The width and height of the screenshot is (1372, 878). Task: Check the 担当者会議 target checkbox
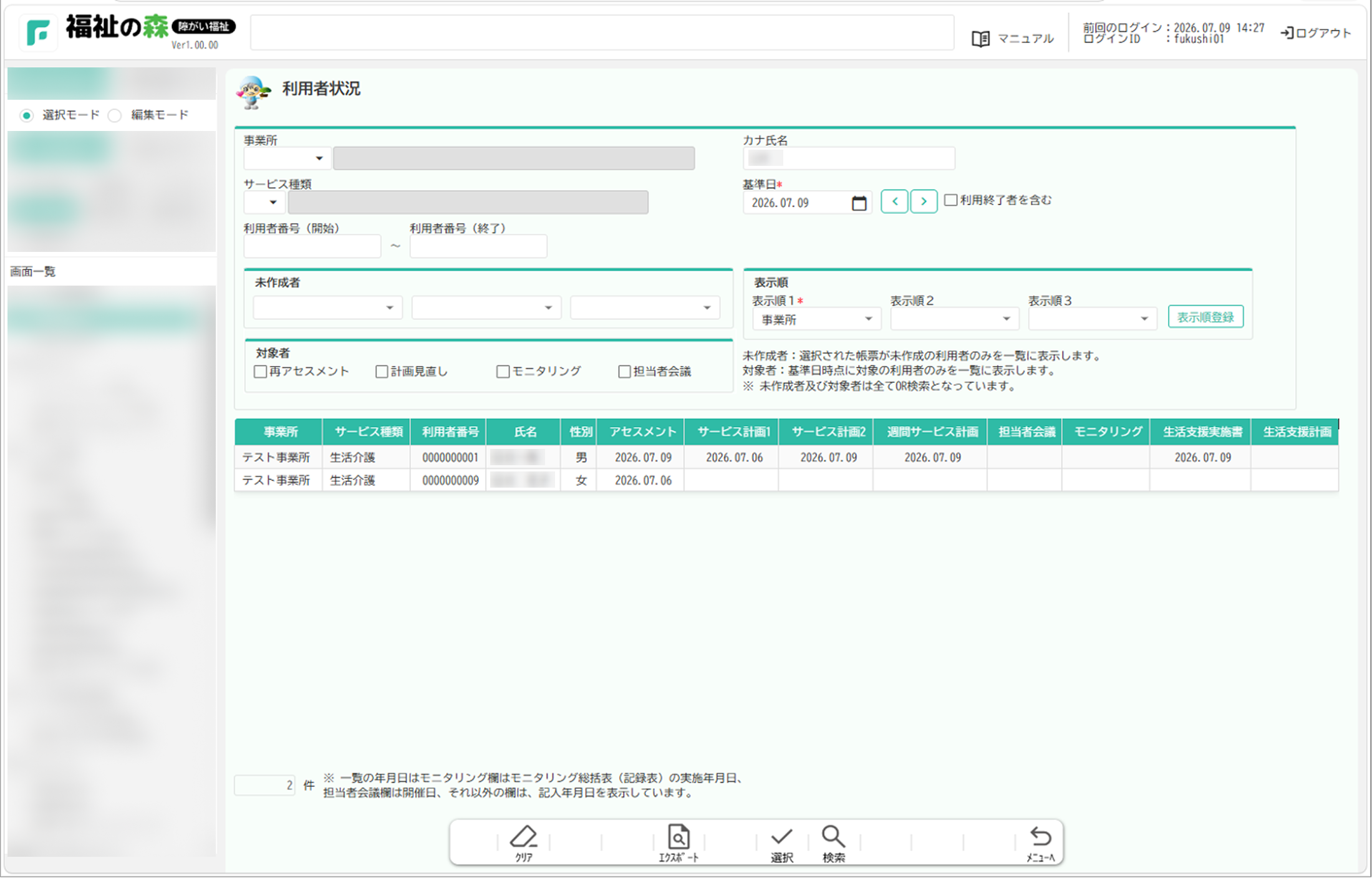(x=624, y=372)
